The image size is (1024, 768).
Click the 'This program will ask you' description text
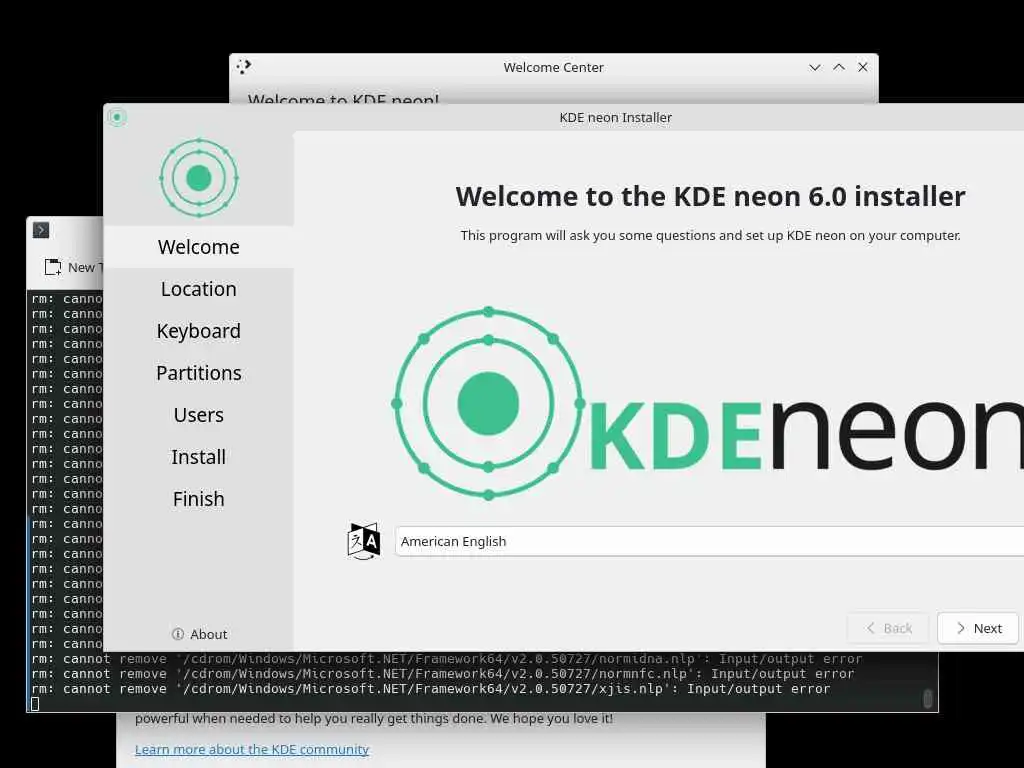(x=711, y=235)
